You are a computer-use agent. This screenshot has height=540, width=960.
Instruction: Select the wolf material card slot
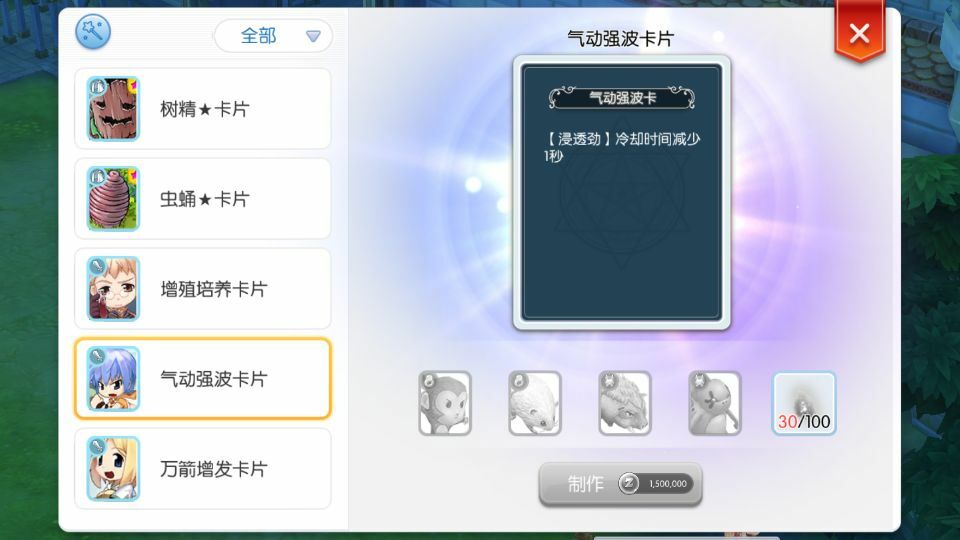625,403
